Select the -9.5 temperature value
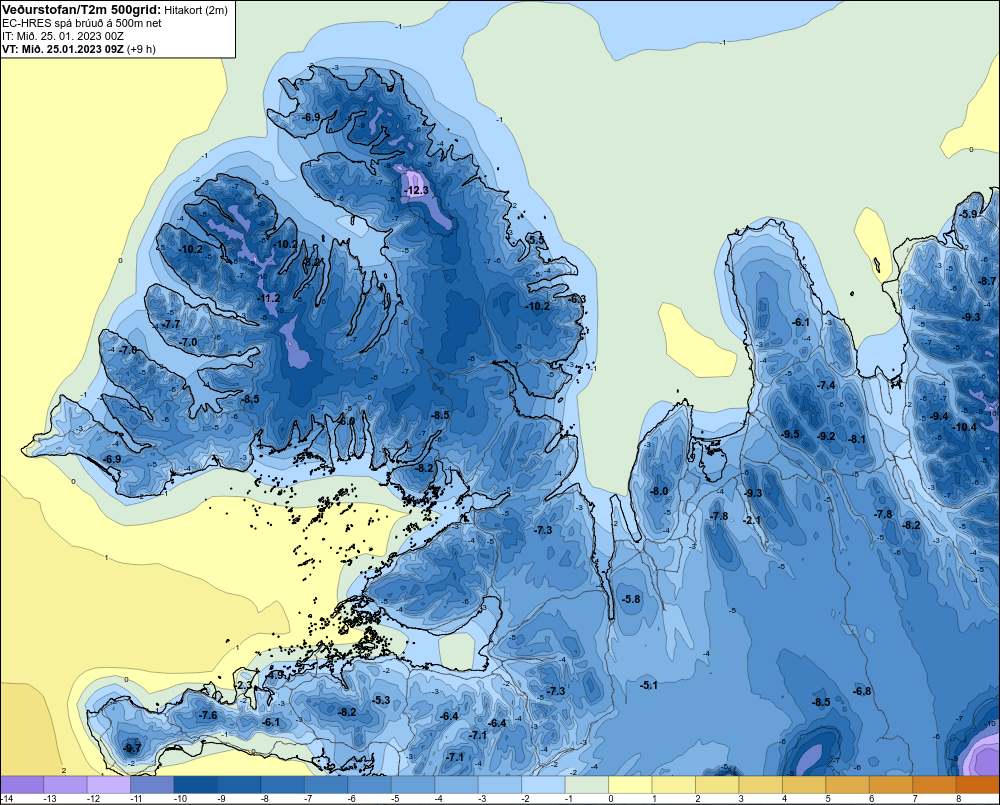The image size is (1000, 805). coord(790,434)
